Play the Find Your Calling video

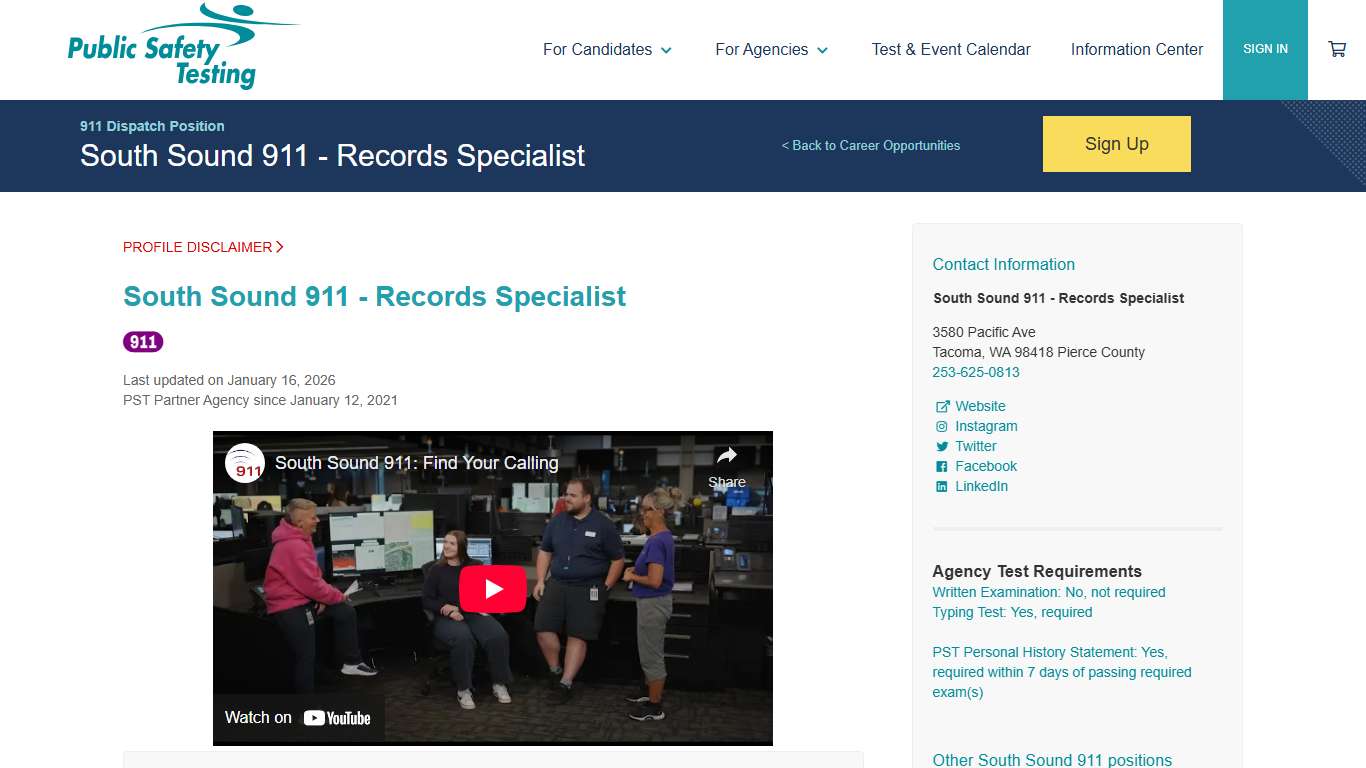tap(492, 589)
